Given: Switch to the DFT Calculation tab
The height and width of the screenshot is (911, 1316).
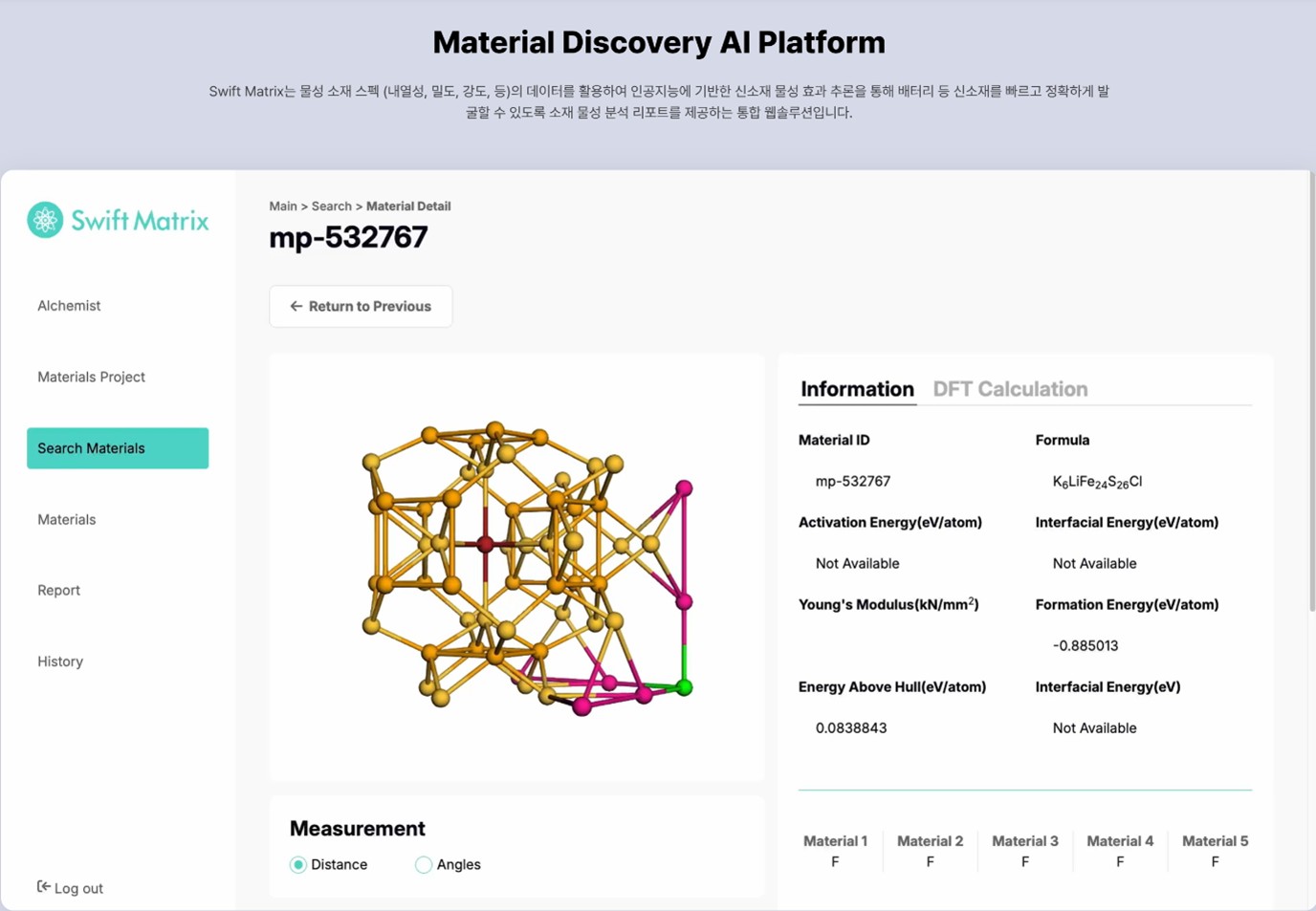Looking at the screenshot, I should point(1010,389).
